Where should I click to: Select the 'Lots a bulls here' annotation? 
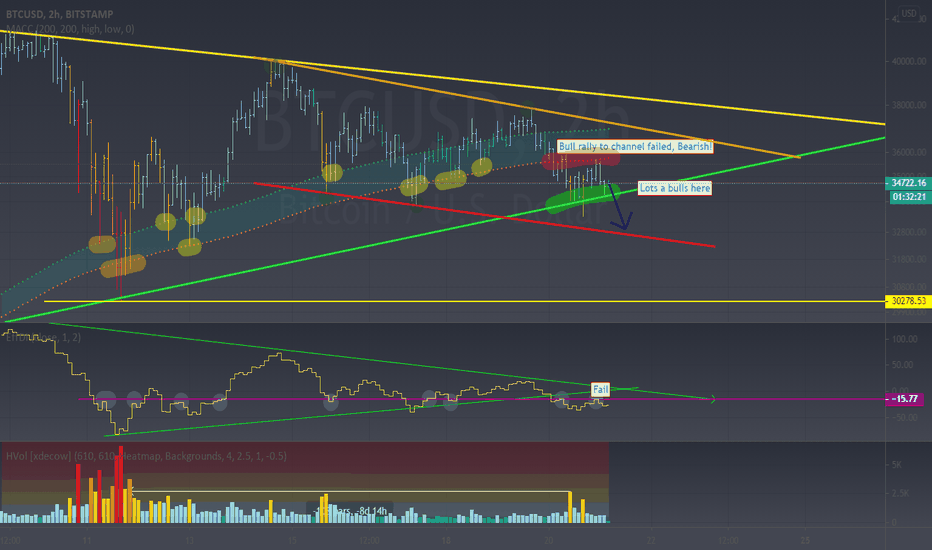[675, 188]
